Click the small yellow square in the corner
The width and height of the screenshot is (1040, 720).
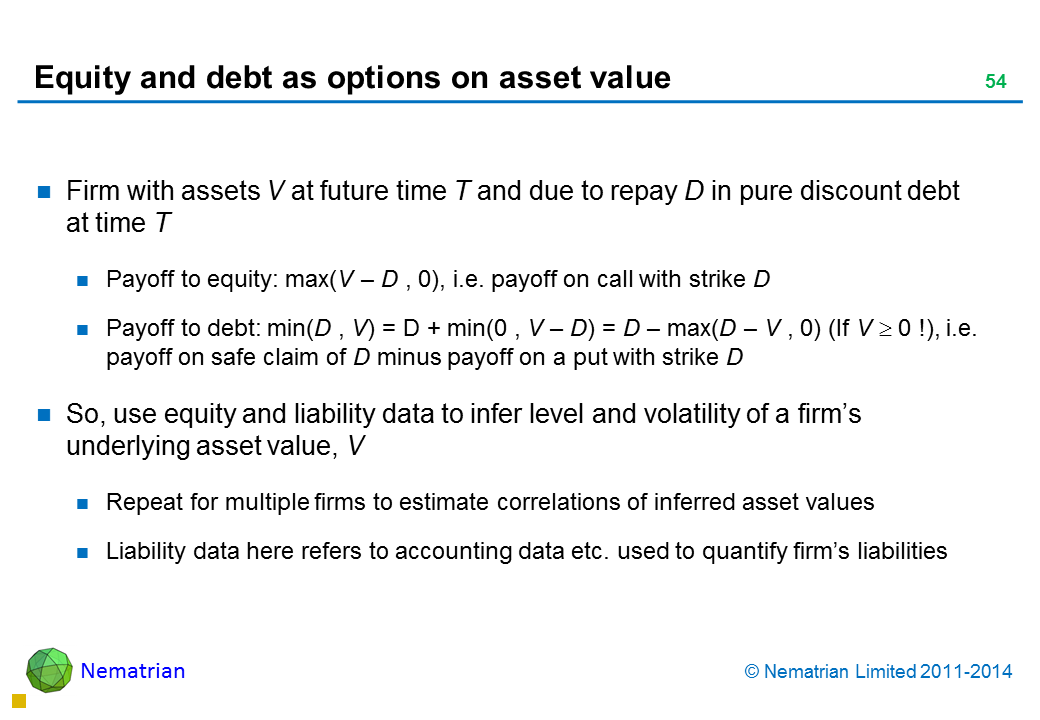point(18,701)
